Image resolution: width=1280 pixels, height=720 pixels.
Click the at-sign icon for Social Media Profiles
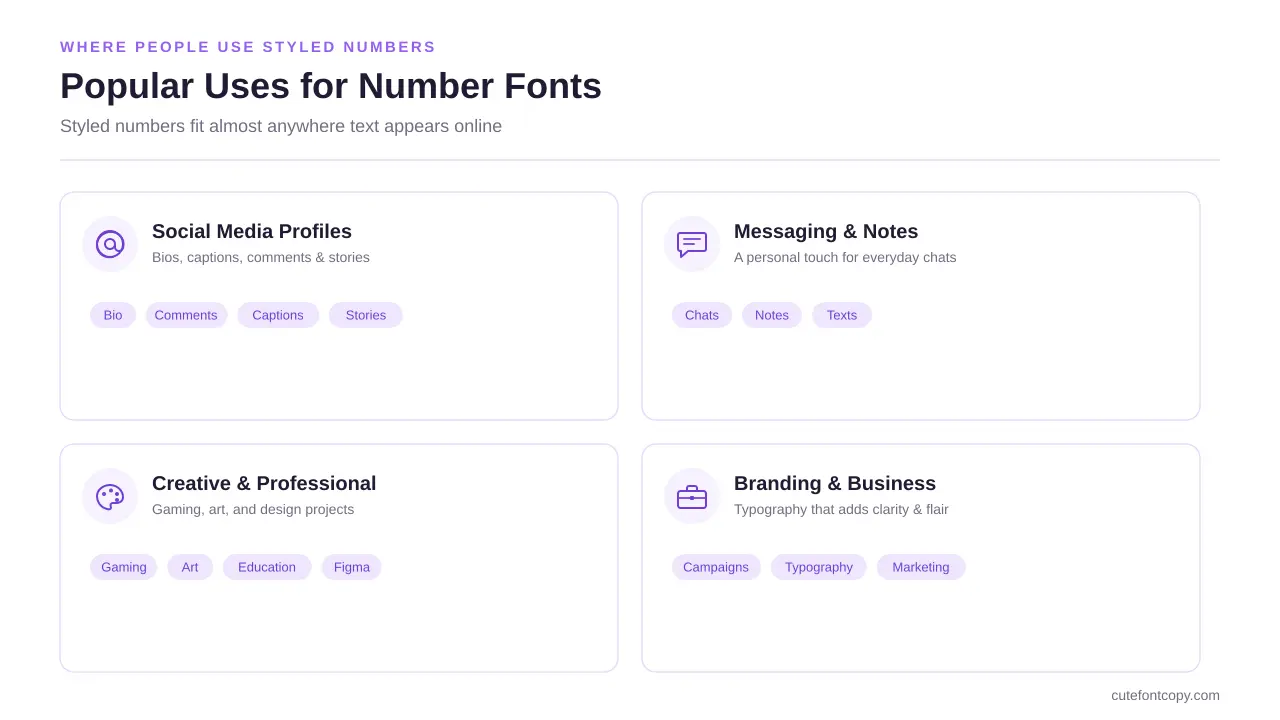pyautogui.click(x=110, y=244)
